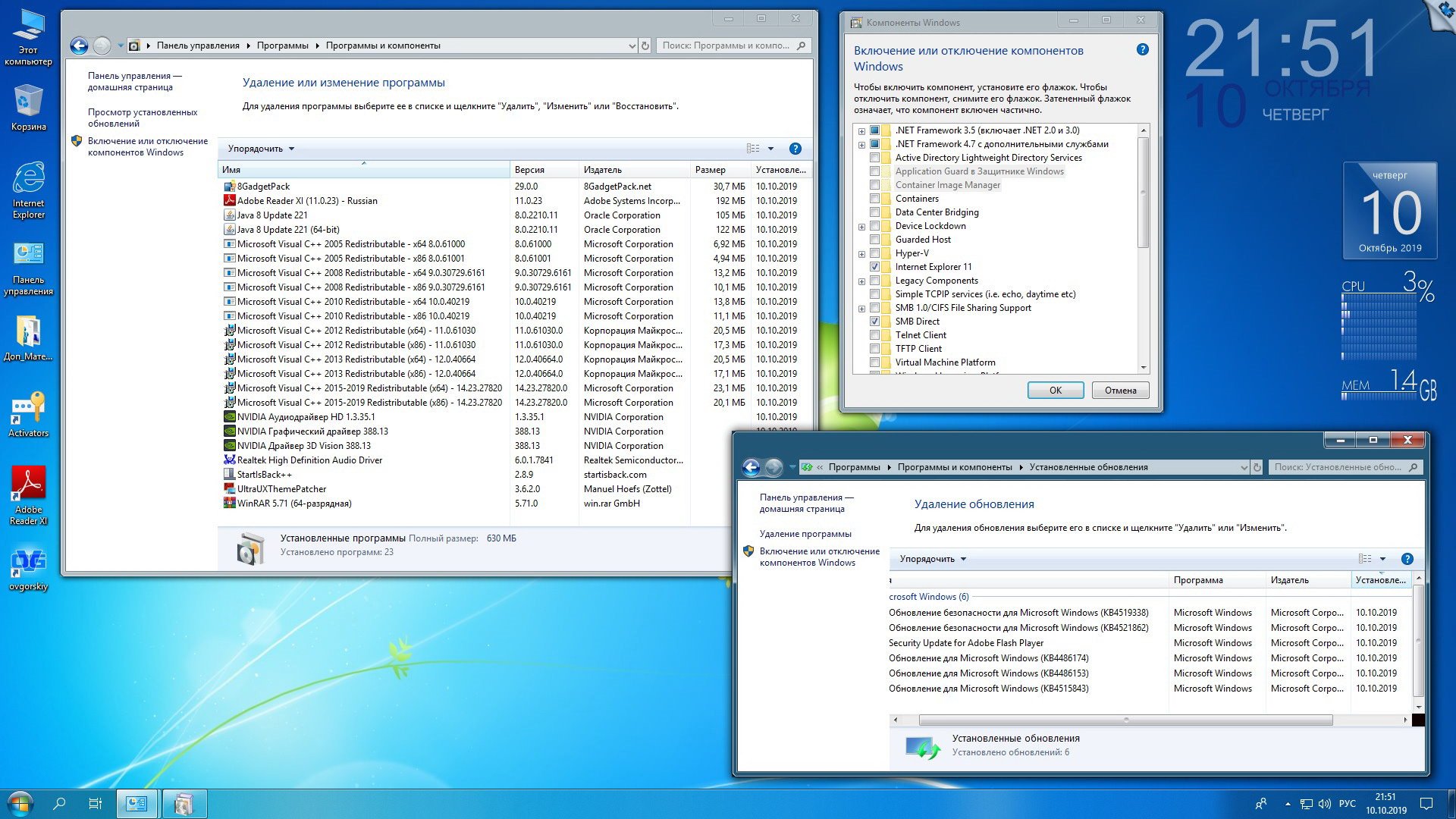Screen dimensions: 1456x819
Task: Open Включение или отключение компонентов link in Programs window
Action: (147, 146)
